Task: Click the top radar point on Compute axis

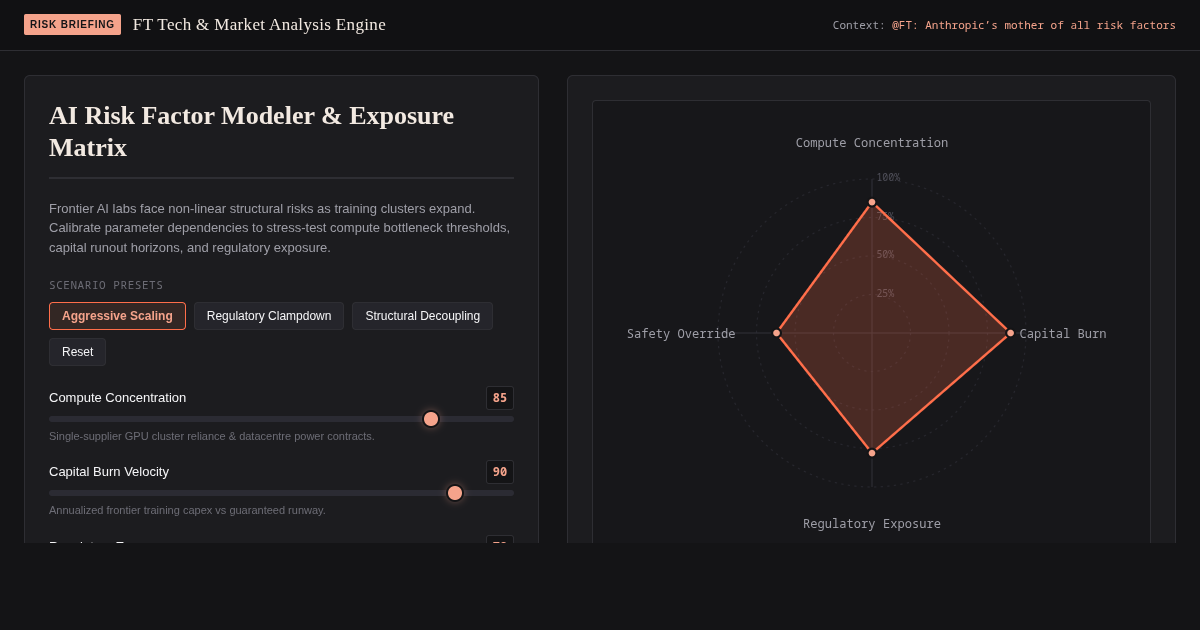Action: [872, 202]
